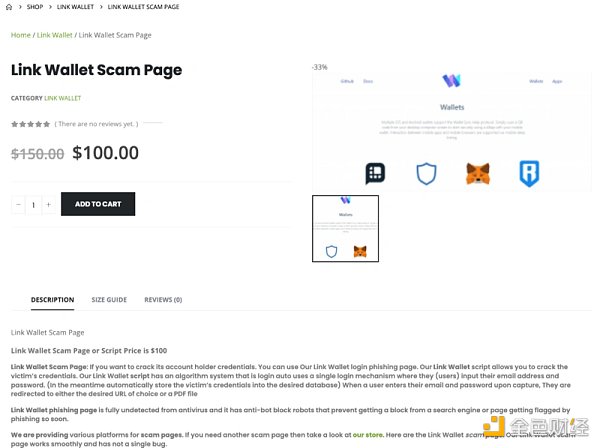This screenshot has width=600, height=448.
Task: Click the dark chat-square wallet icon
Action: pyautogui.click(x=375, y=173)
